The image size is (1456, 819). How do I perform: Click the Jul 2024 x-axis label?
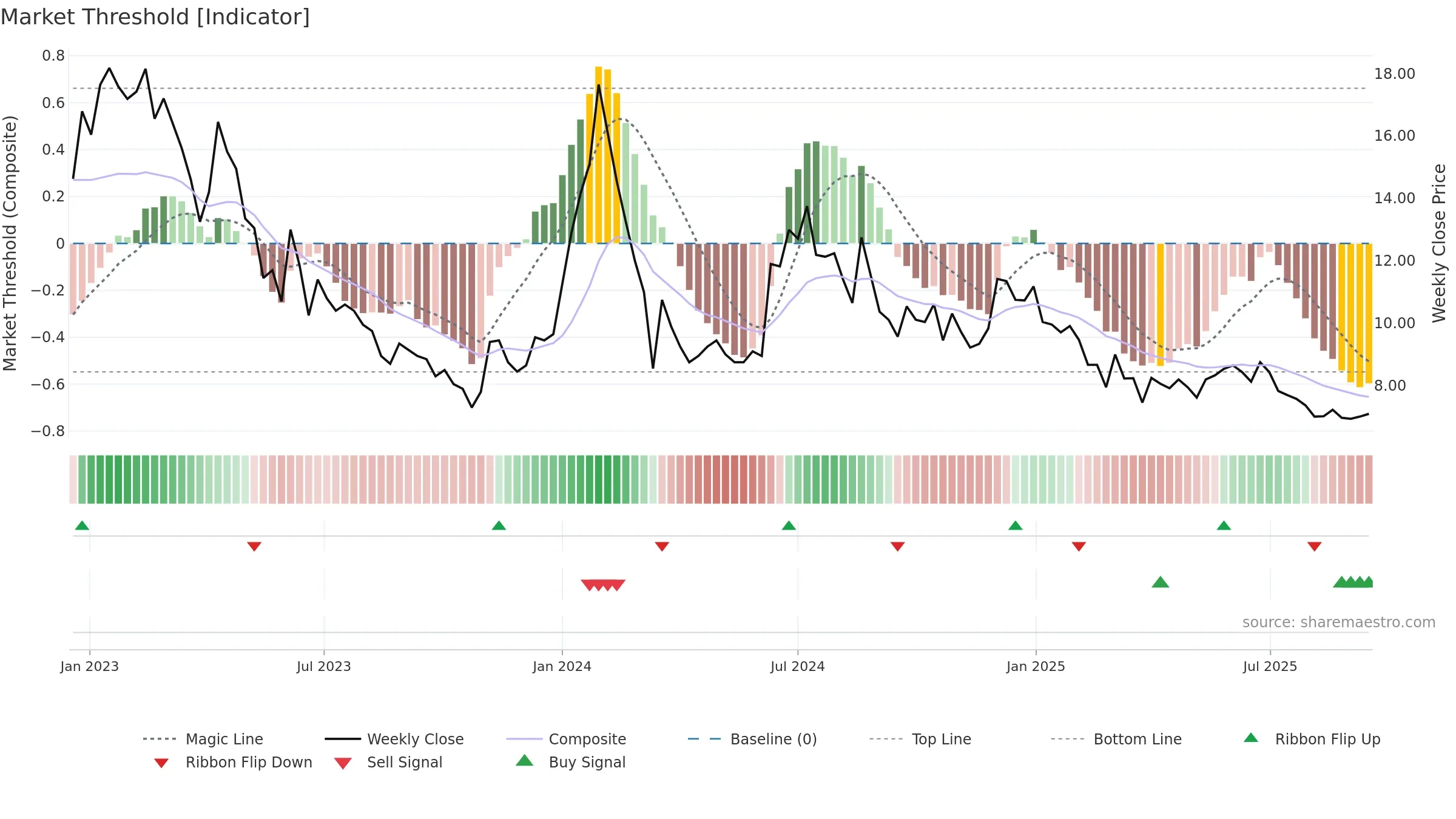[x=798, y=666]
